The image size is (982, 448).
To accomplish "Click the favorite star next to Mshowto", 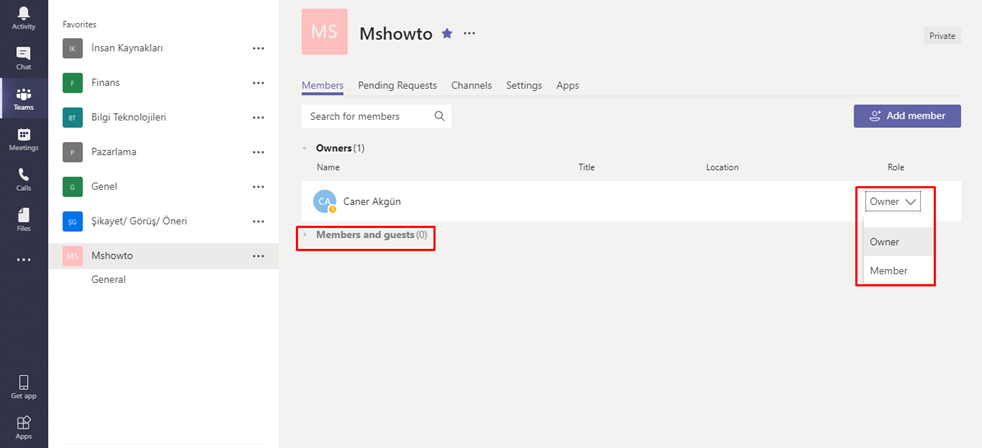I will (447, 33).
